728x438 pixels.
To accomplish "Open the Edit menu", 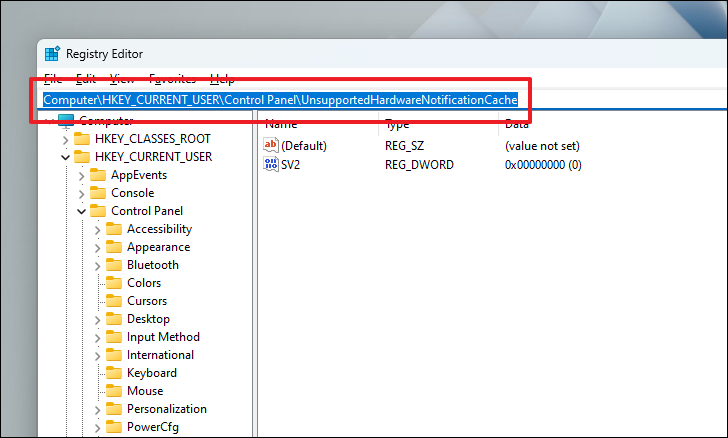I will coord(86,79).
